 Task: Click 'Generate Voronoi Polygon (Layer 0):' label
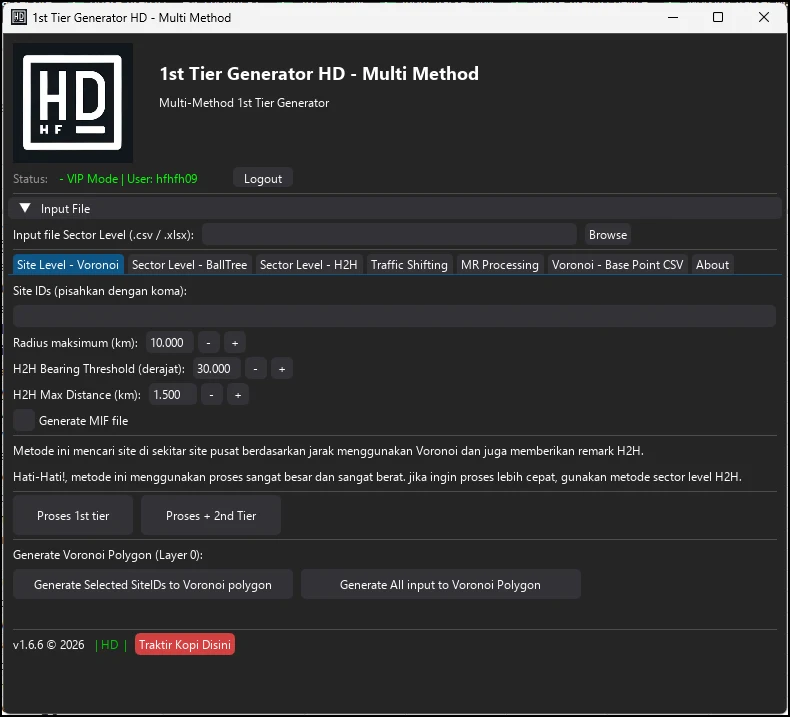coord(108,555)
